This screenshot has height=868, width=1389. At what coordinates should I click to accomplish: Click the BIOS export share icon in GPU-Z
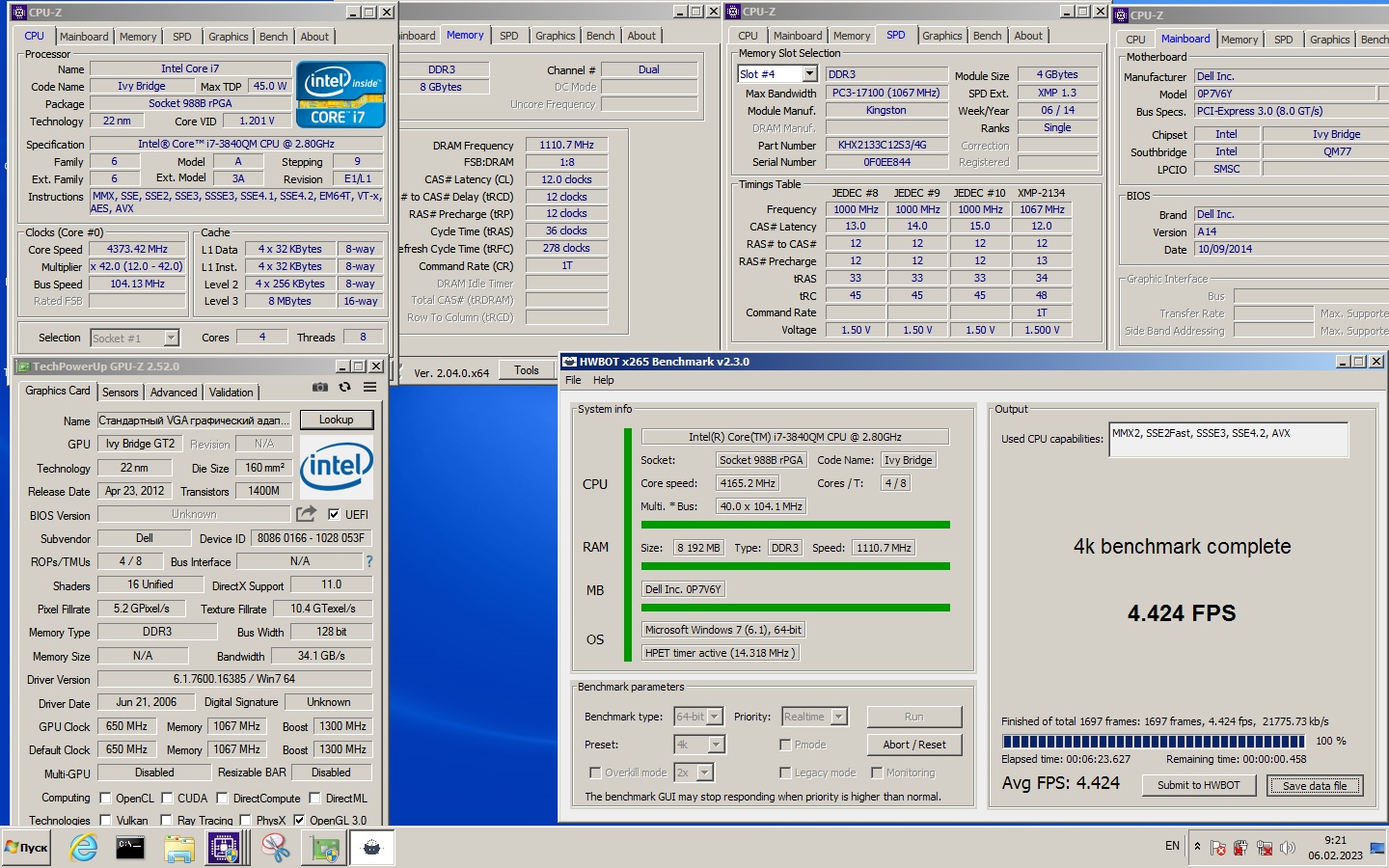[x=307, y=514]
